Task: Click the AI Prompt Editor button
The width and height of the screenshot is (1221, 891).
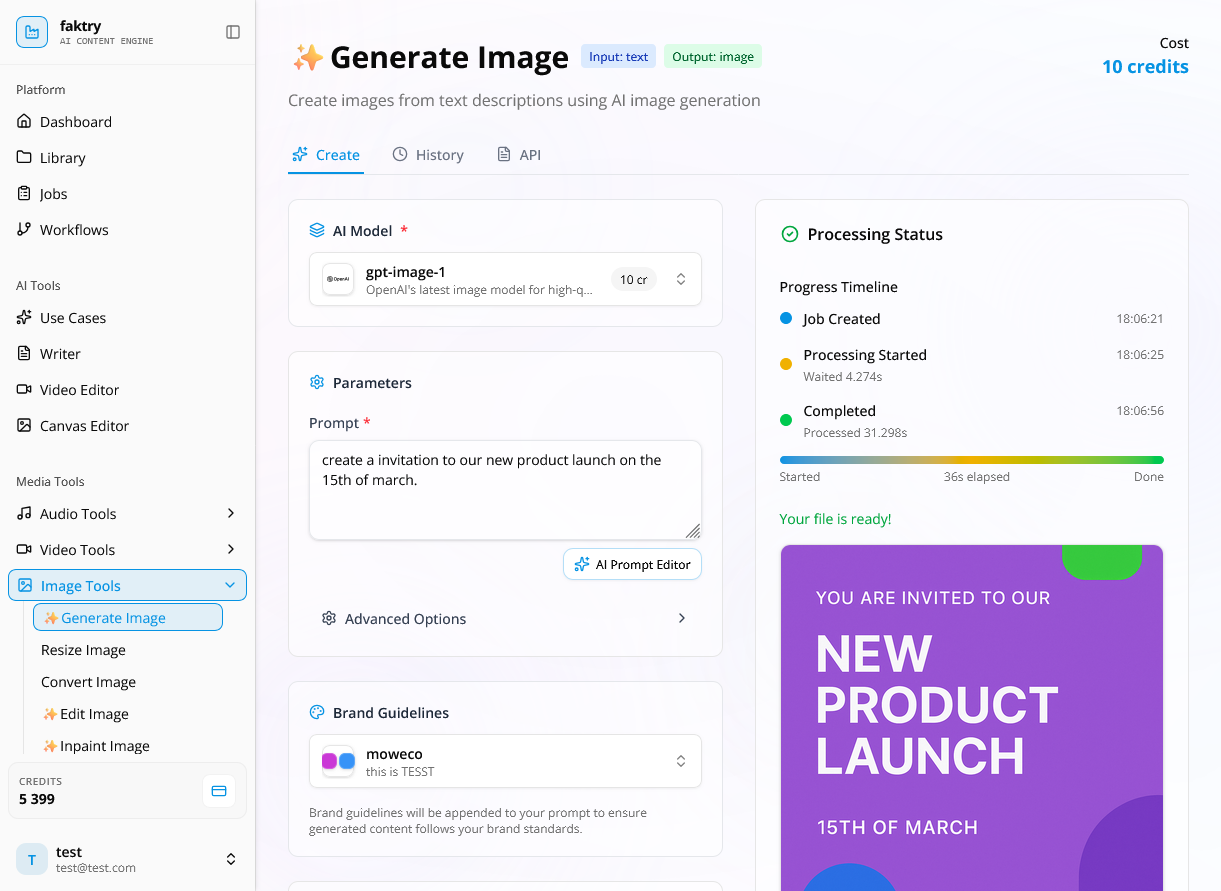Action: (632, 564)
